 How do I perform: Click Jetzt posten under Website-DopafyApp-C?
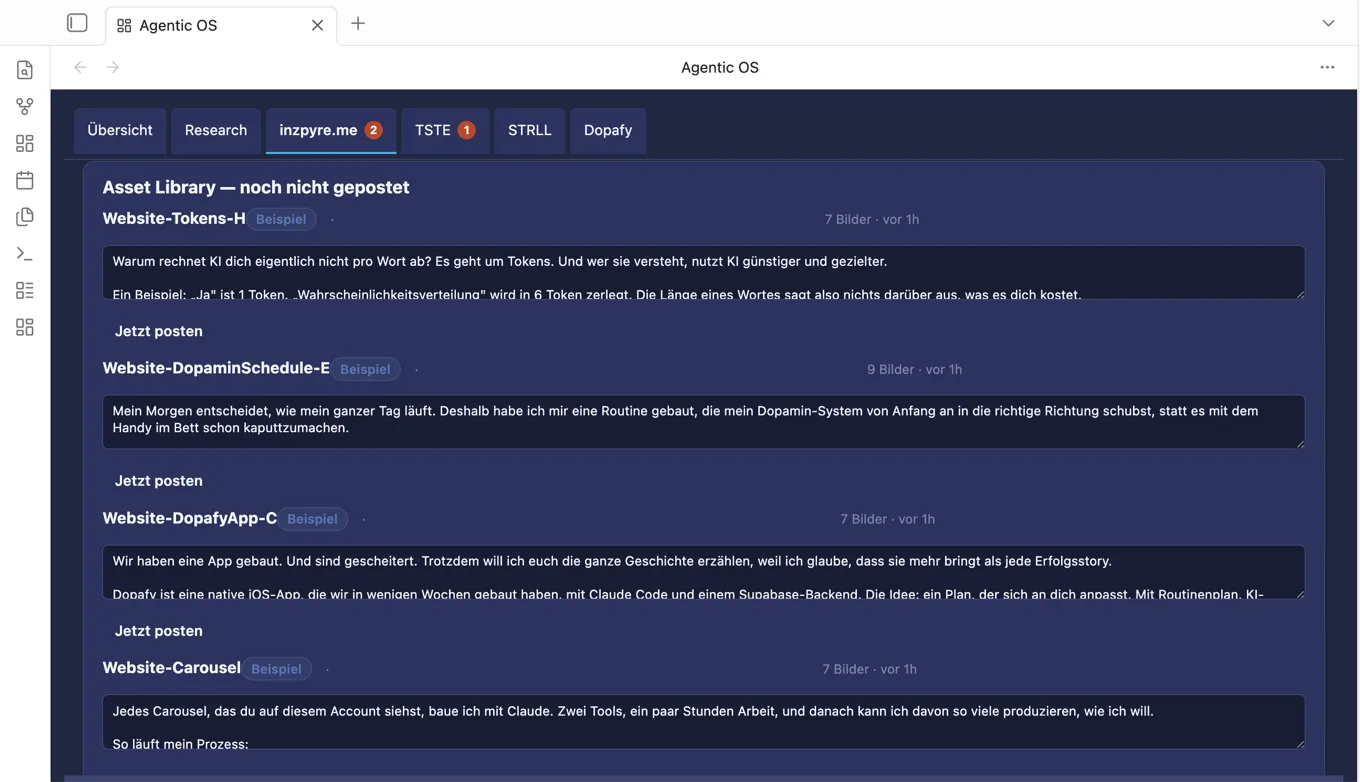tap(159, 631)
